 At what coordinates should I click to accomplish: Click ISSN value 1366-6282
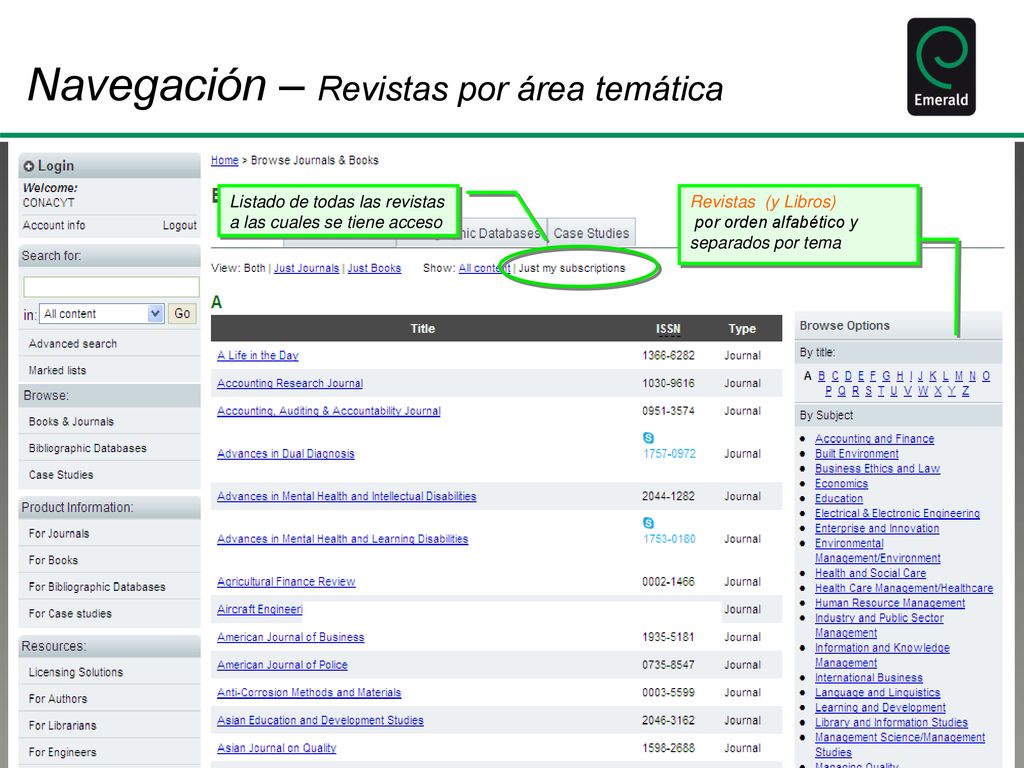point(668,356)
